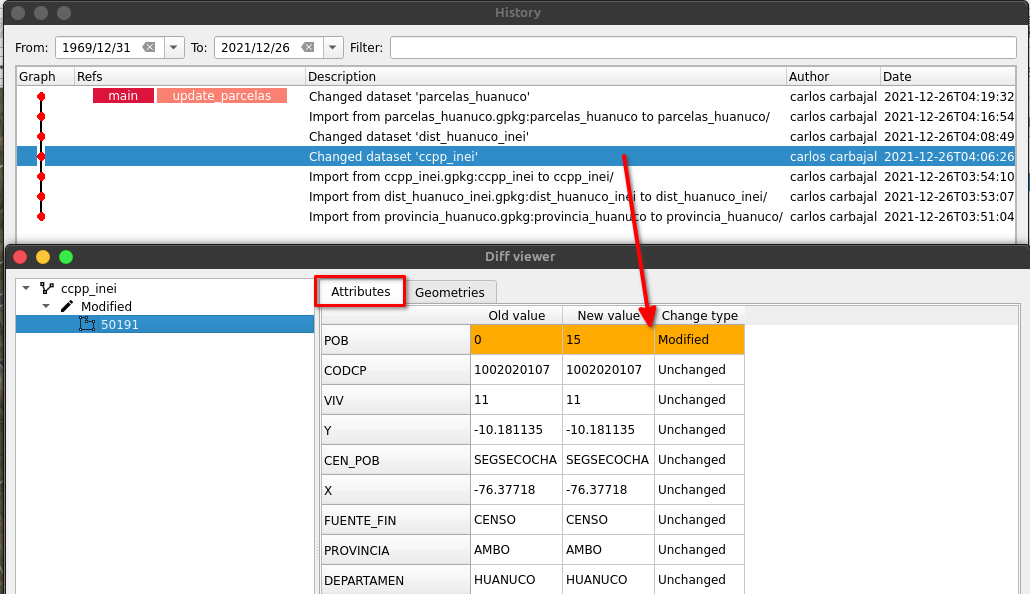Maximize the Diff viewer window
Screen dimensions: 1030x594
pyautogui.click(x=66, y=257)
